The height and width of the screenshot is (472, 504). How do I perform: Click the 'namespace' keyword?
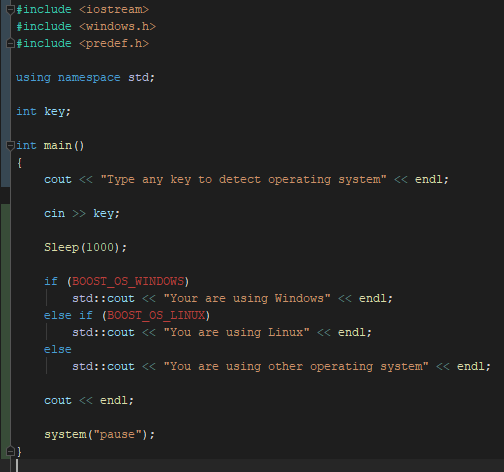coord(89,78)
